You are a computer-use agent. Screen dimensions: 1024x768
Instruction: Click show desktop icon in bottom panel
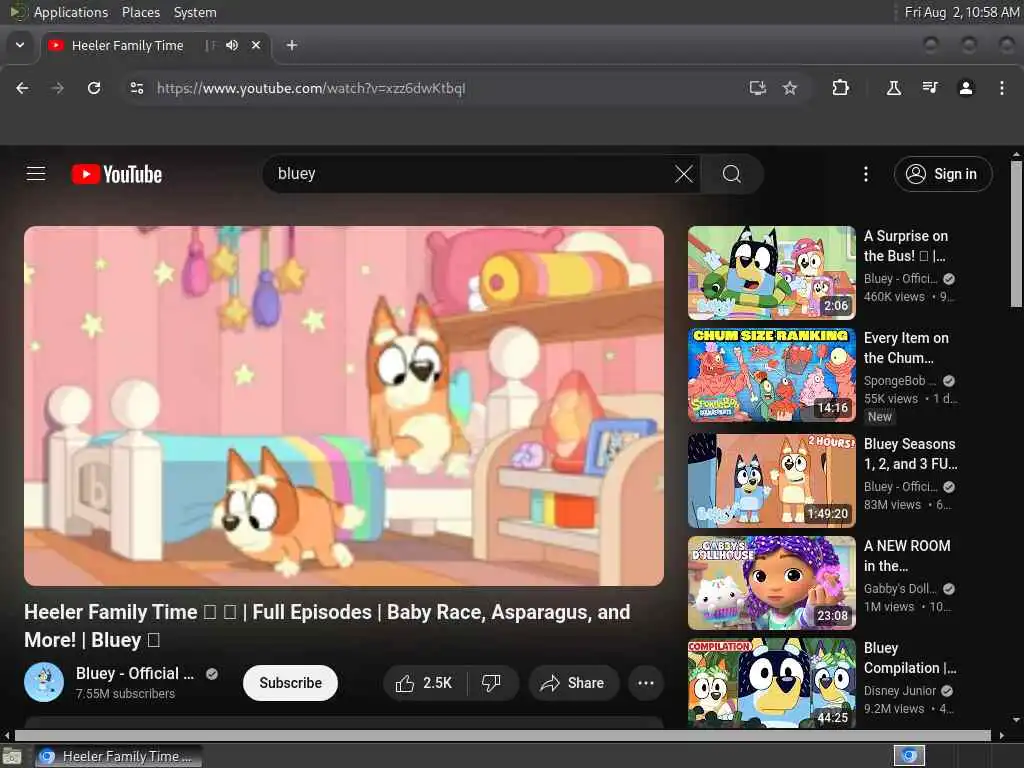tap(12, 757)
